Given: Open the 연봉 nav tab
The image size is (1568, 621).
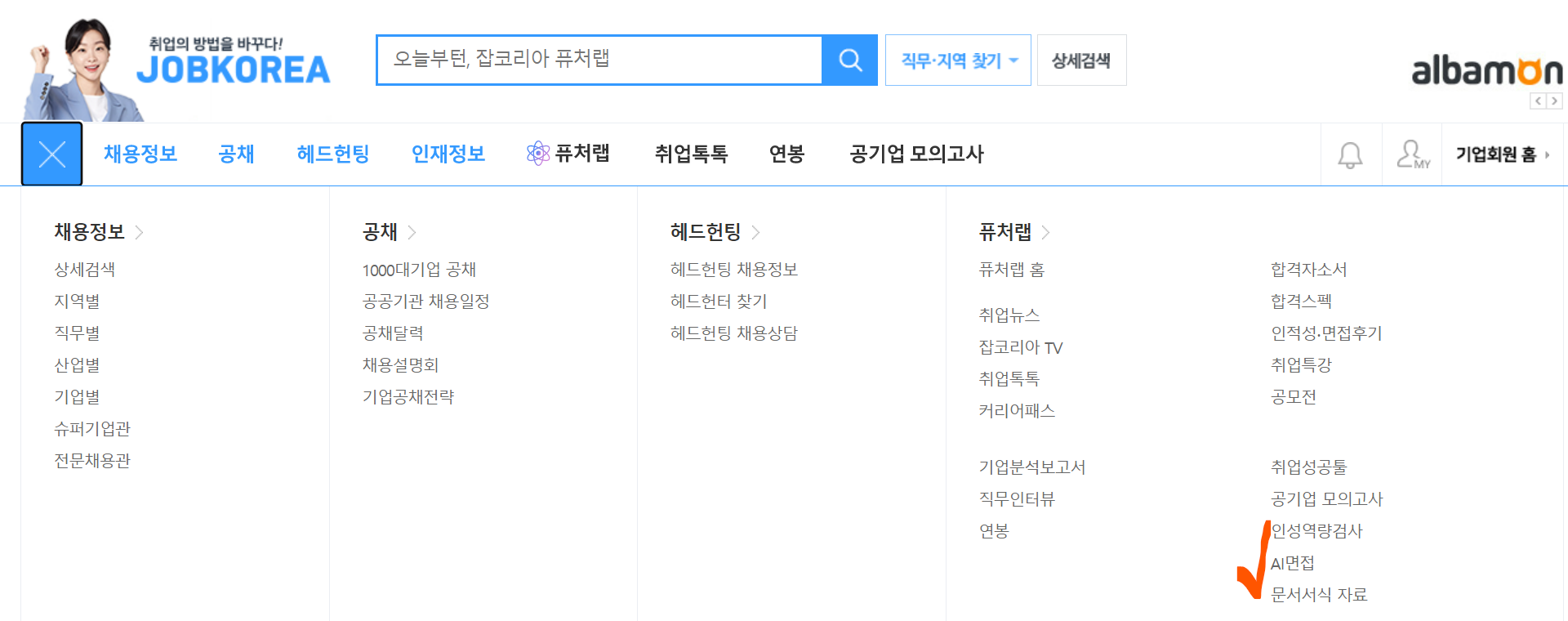Looking at the screenshot, I should (787, 154).
